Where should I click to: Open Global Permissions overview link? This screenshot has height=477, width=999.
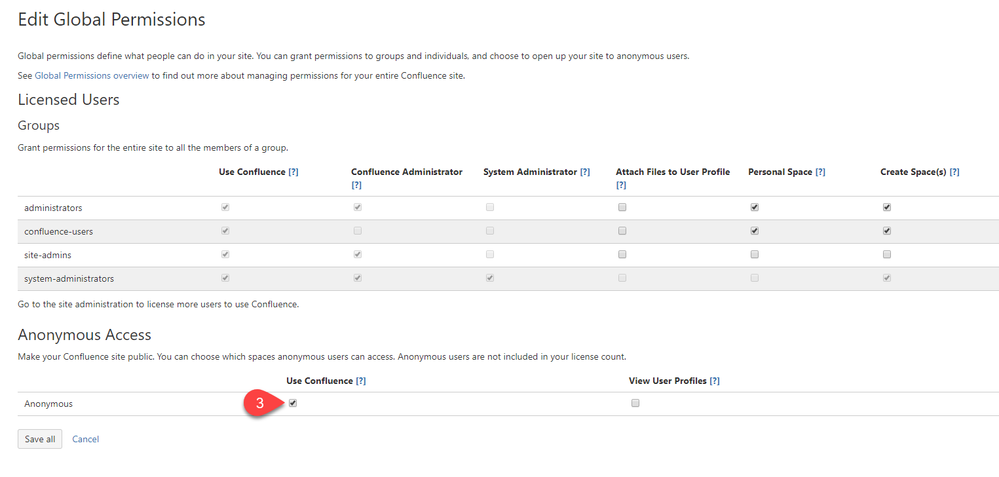coord(92,76)
